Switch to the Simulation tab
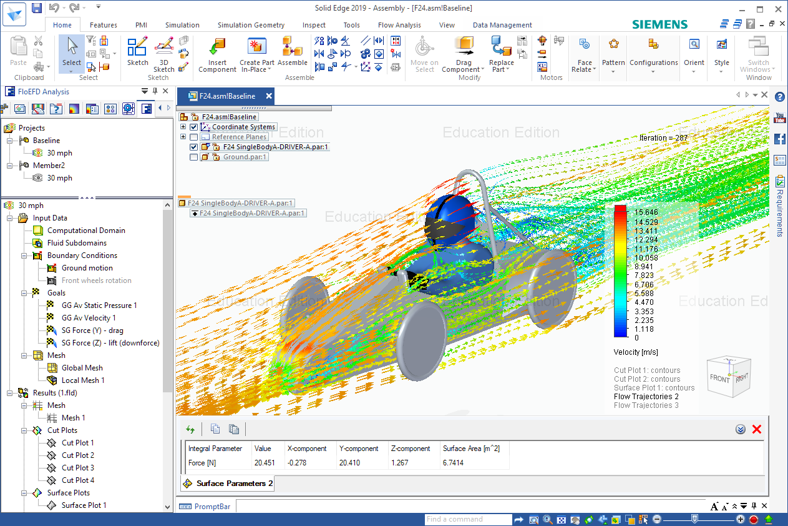The height and width of the screenshot is (526, 788). tap(182, 25)
